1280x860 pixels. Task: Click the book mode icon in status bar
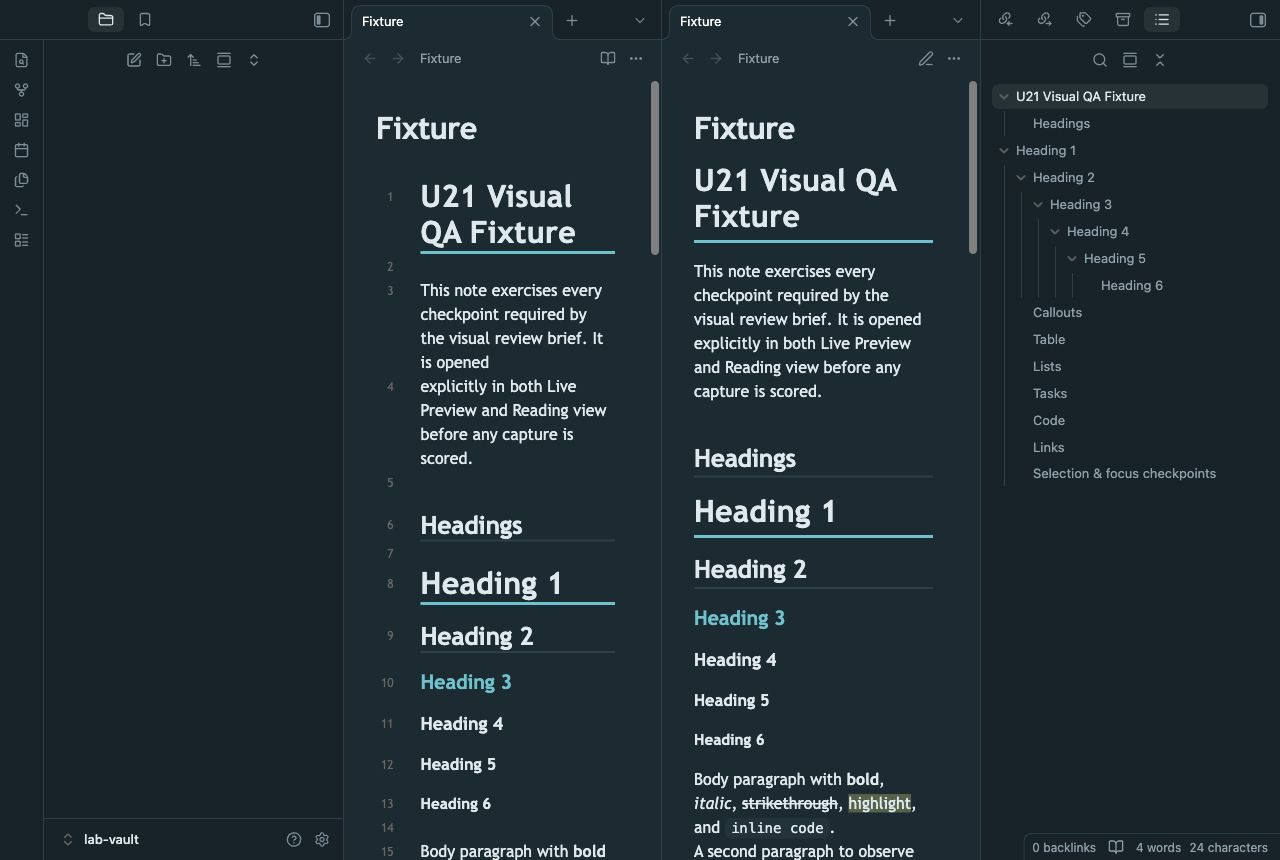tap(1116, 847)
